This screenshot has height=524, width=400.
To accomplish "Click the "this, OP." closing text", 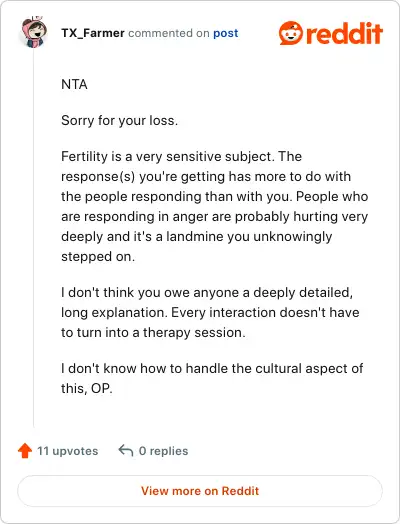I will 87,388.
